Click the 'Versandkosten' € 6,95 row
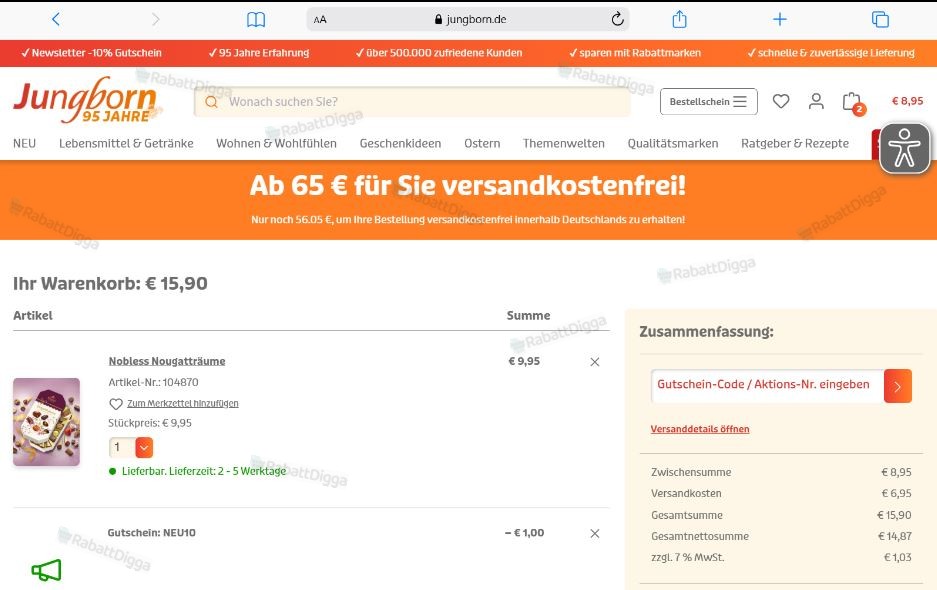The width and height of the screenshot is (937, 590). [x=781, y=494]
